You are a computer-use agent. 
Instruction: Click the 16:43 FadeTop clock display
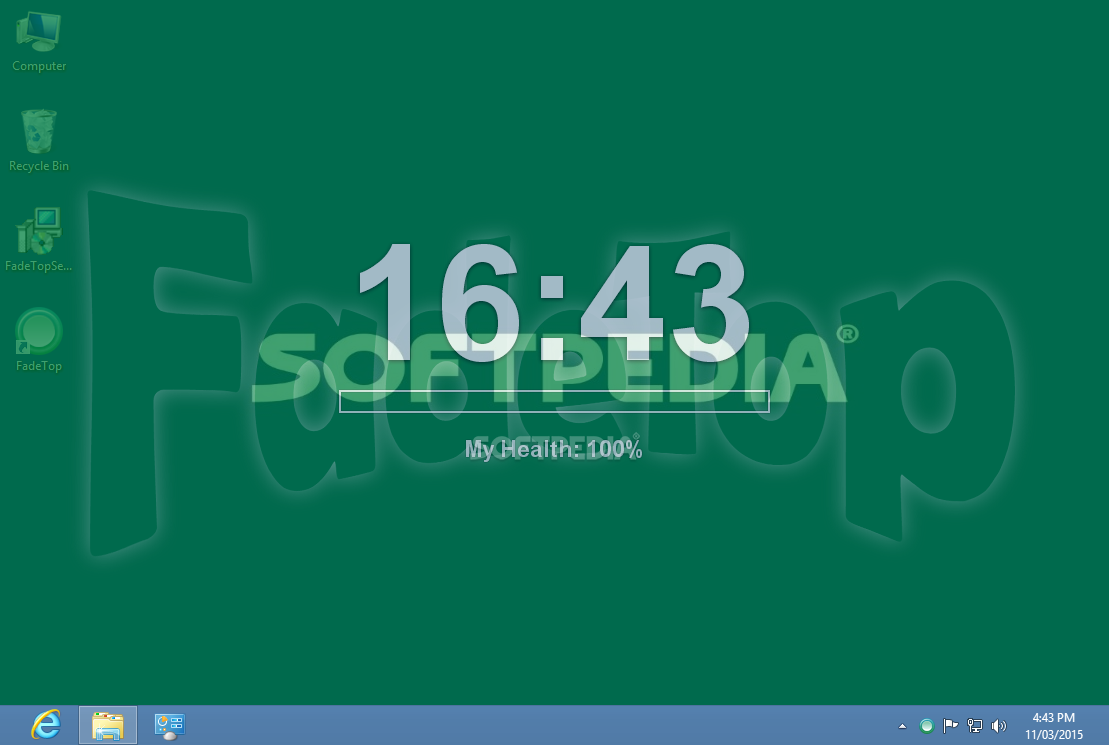click(554, 302)
